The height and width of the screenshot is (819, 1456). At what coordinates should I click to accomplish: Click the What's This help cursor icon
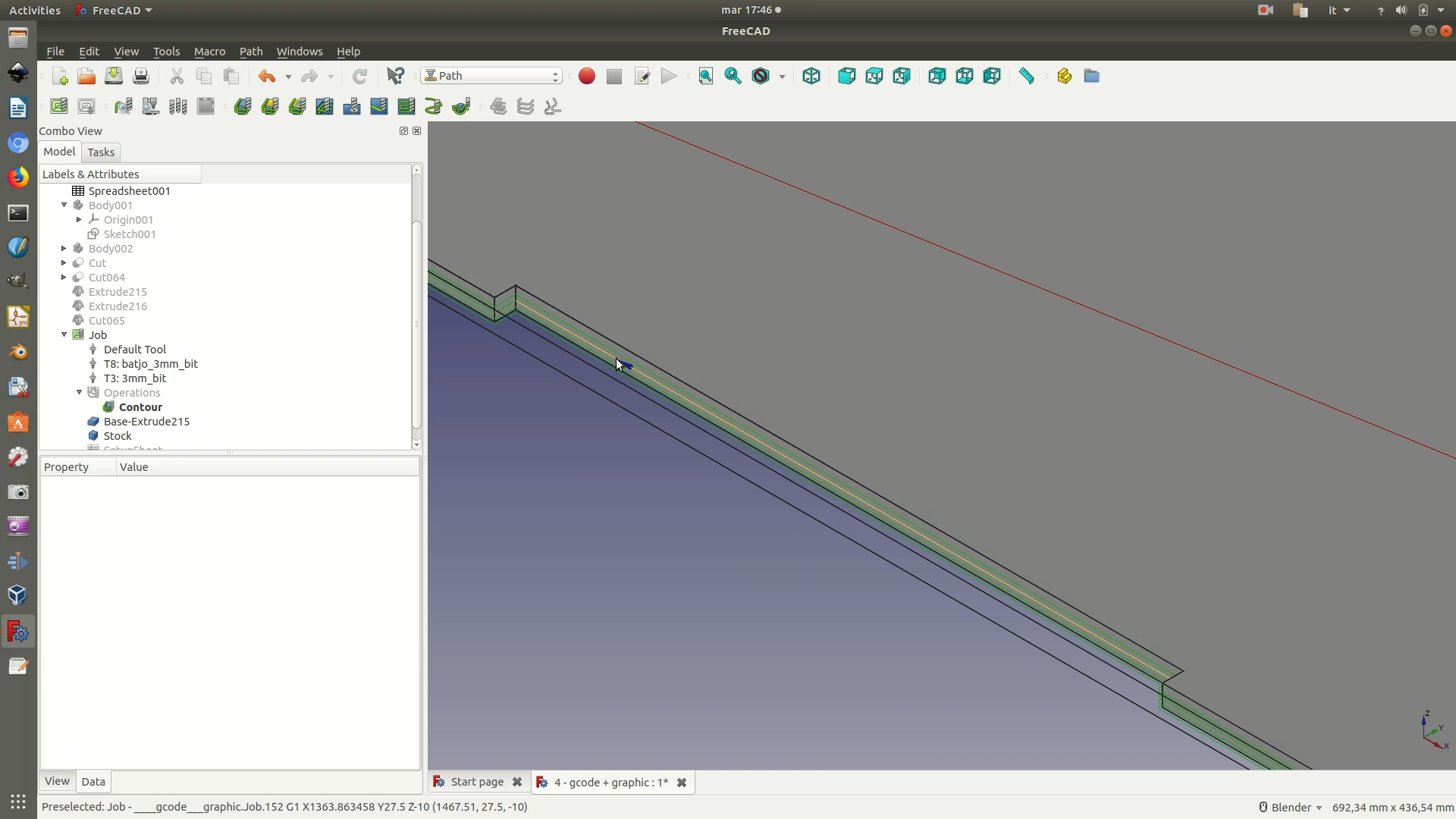[x=396, y=76]
